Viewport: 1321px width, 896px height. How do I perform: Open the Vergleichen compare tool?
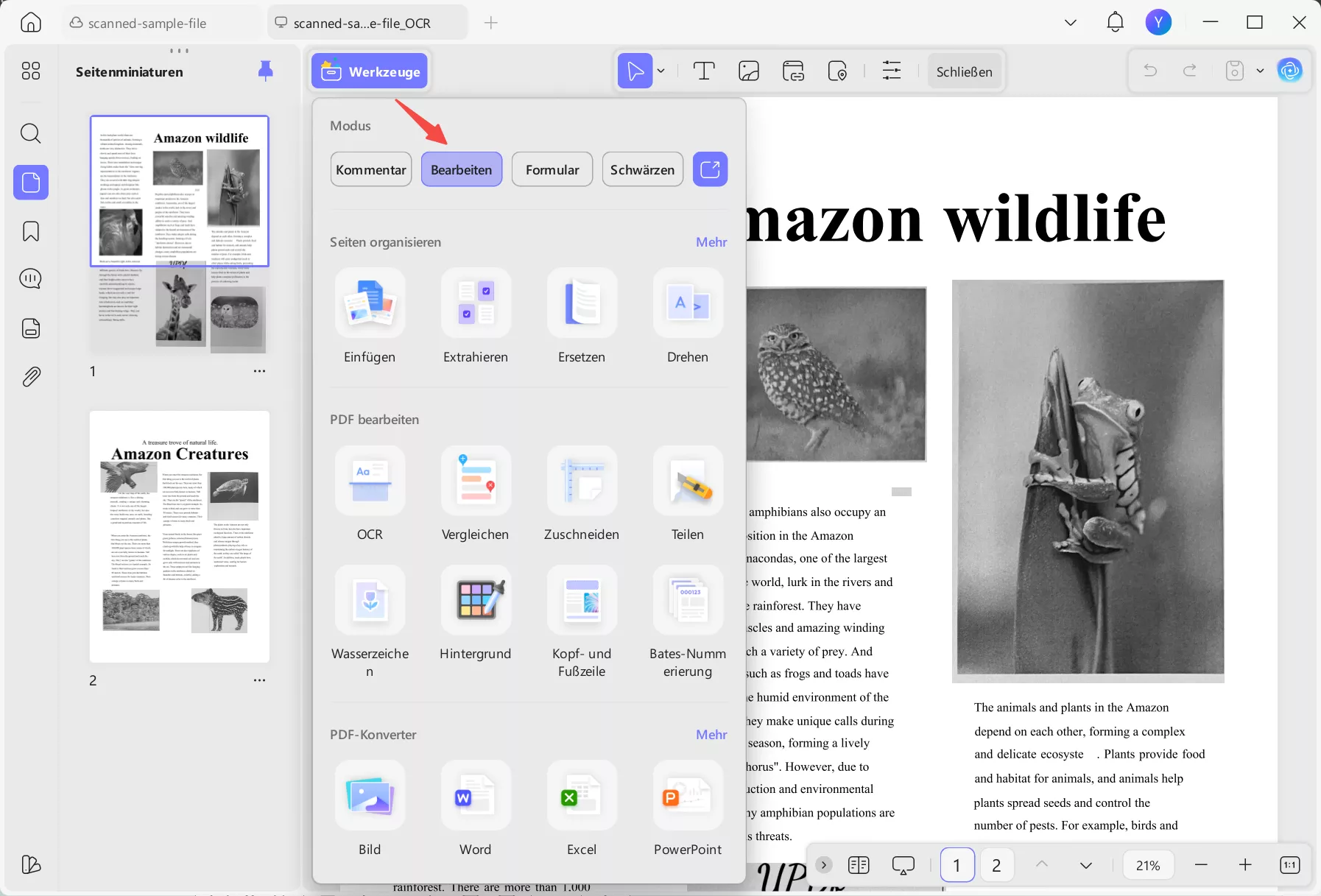[476, 494]
